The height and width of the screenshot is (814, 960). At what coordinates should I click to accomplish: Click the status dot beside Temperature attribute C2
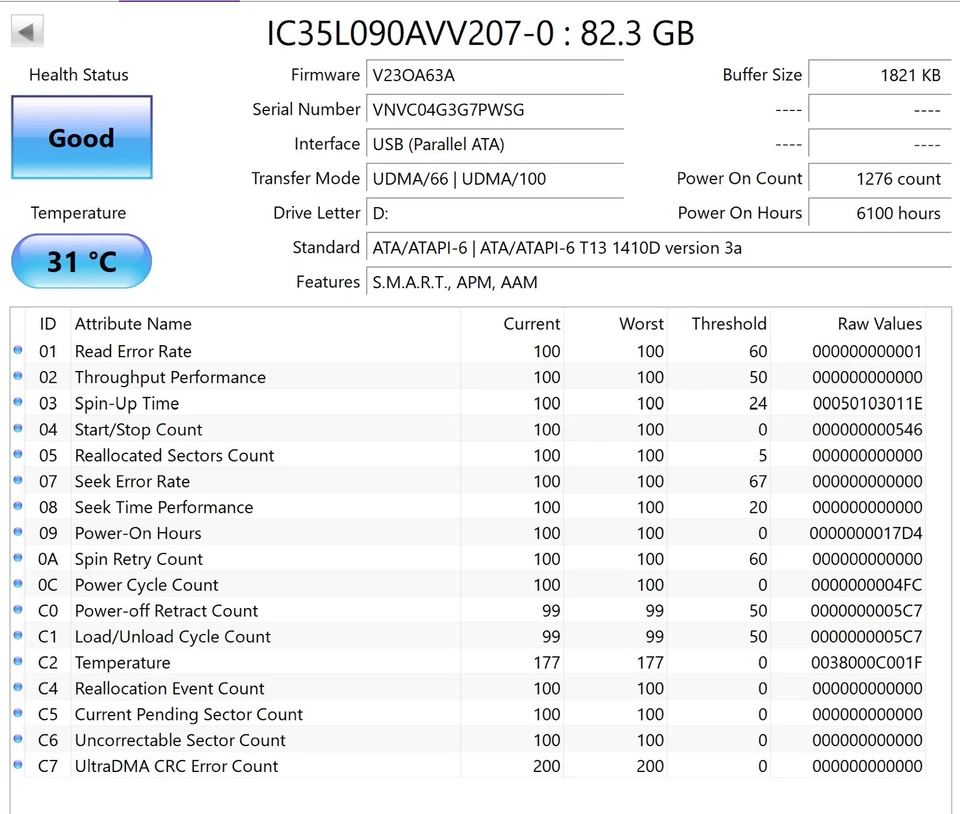click(x=17, y=662)
